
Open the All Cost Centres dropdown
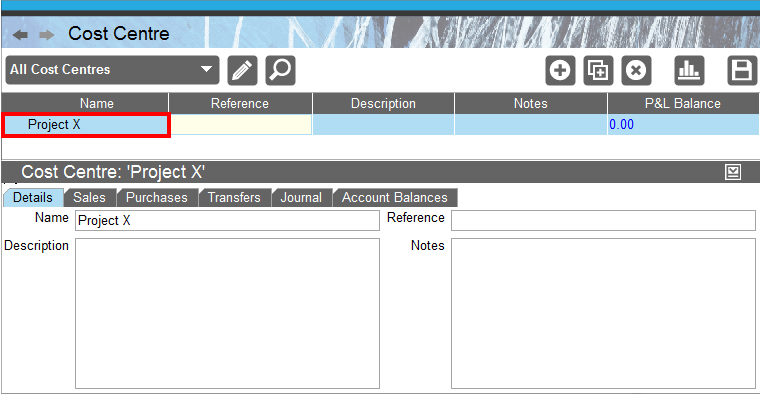pos(112,70)
